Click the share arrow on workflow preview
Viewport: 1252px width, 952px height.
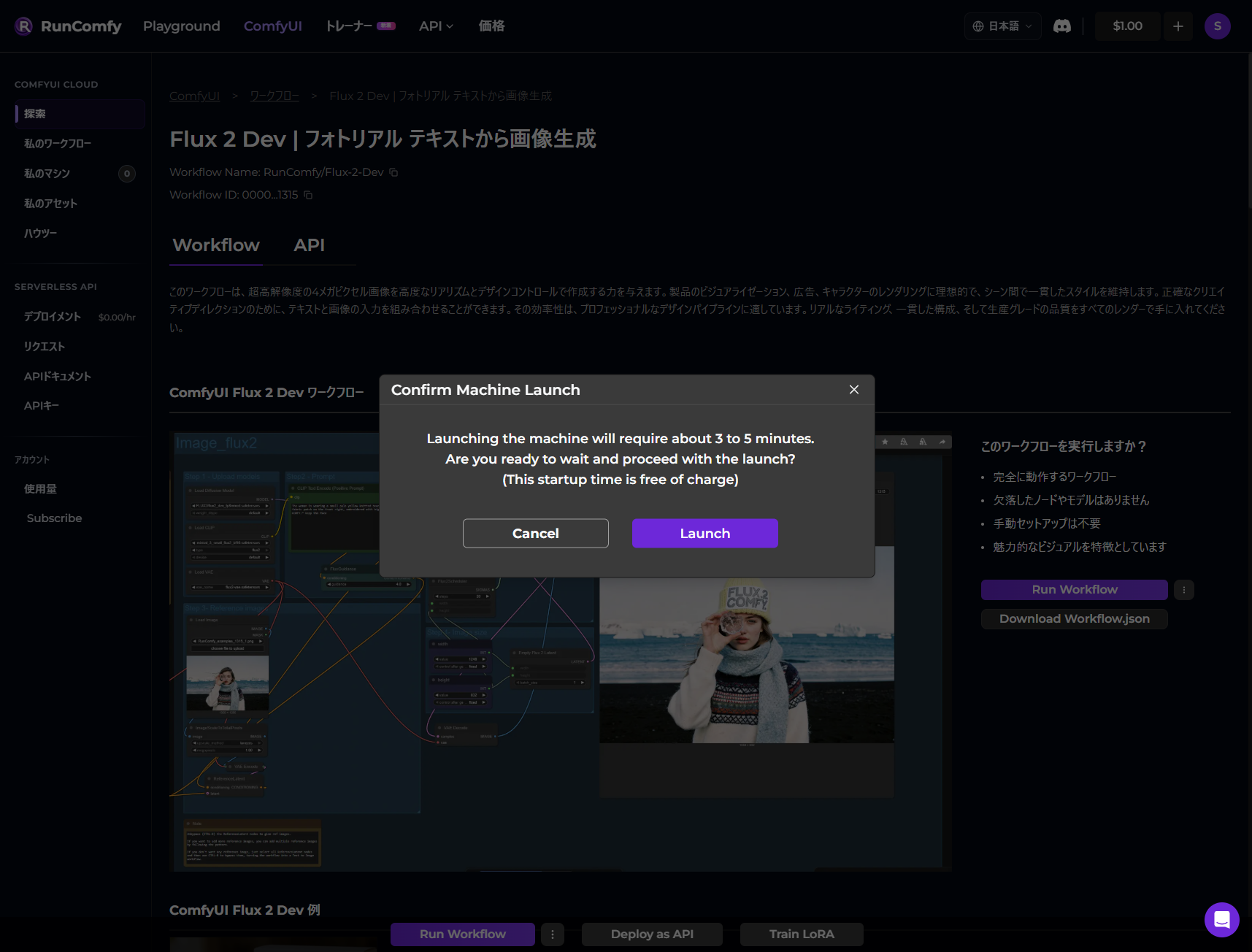tap(942, 442)
